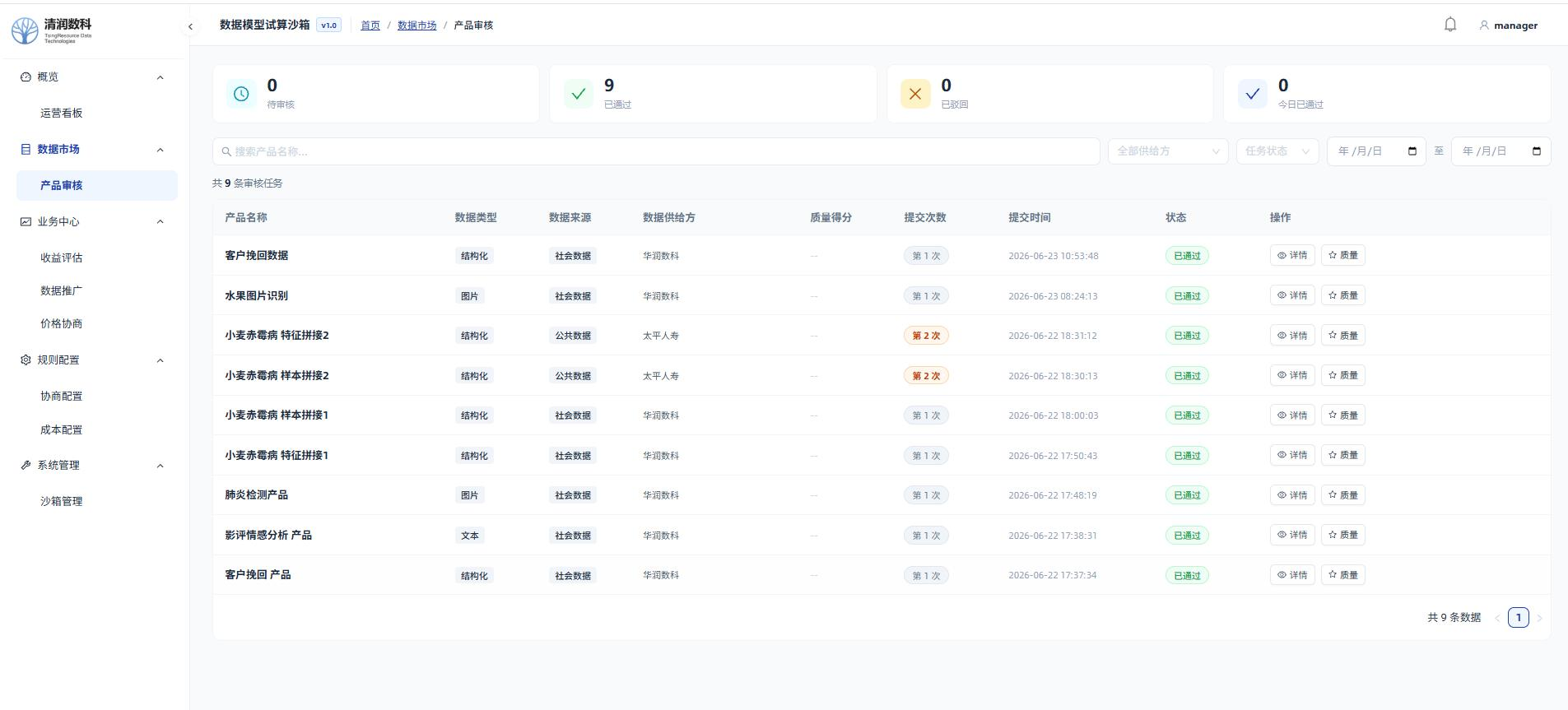View 详情 for 小麦赤霉病 特征拼接2

pyautogui.click(x=1292, y=335)
